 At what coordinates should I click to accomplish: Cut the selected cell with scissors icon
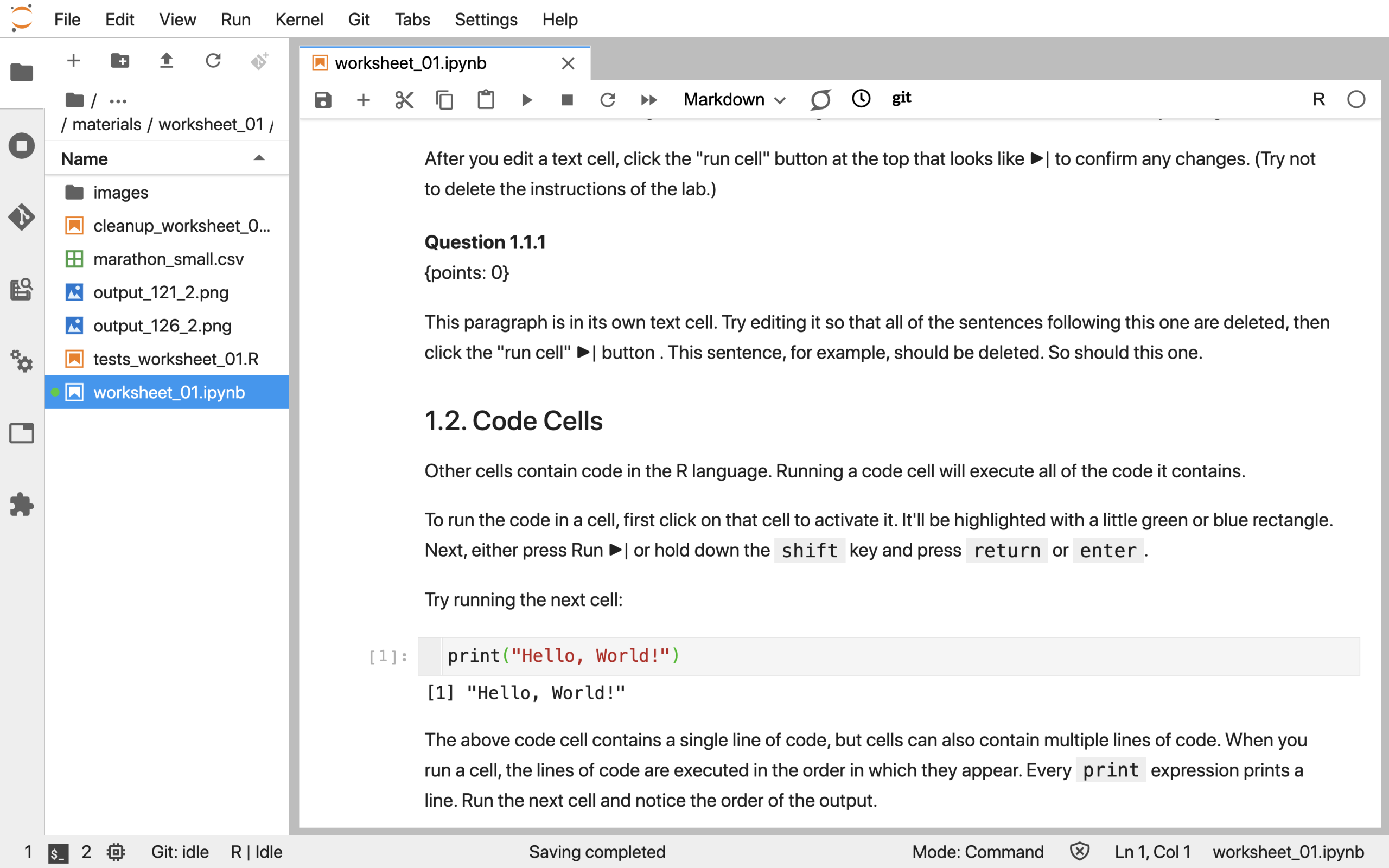(404, 100)
